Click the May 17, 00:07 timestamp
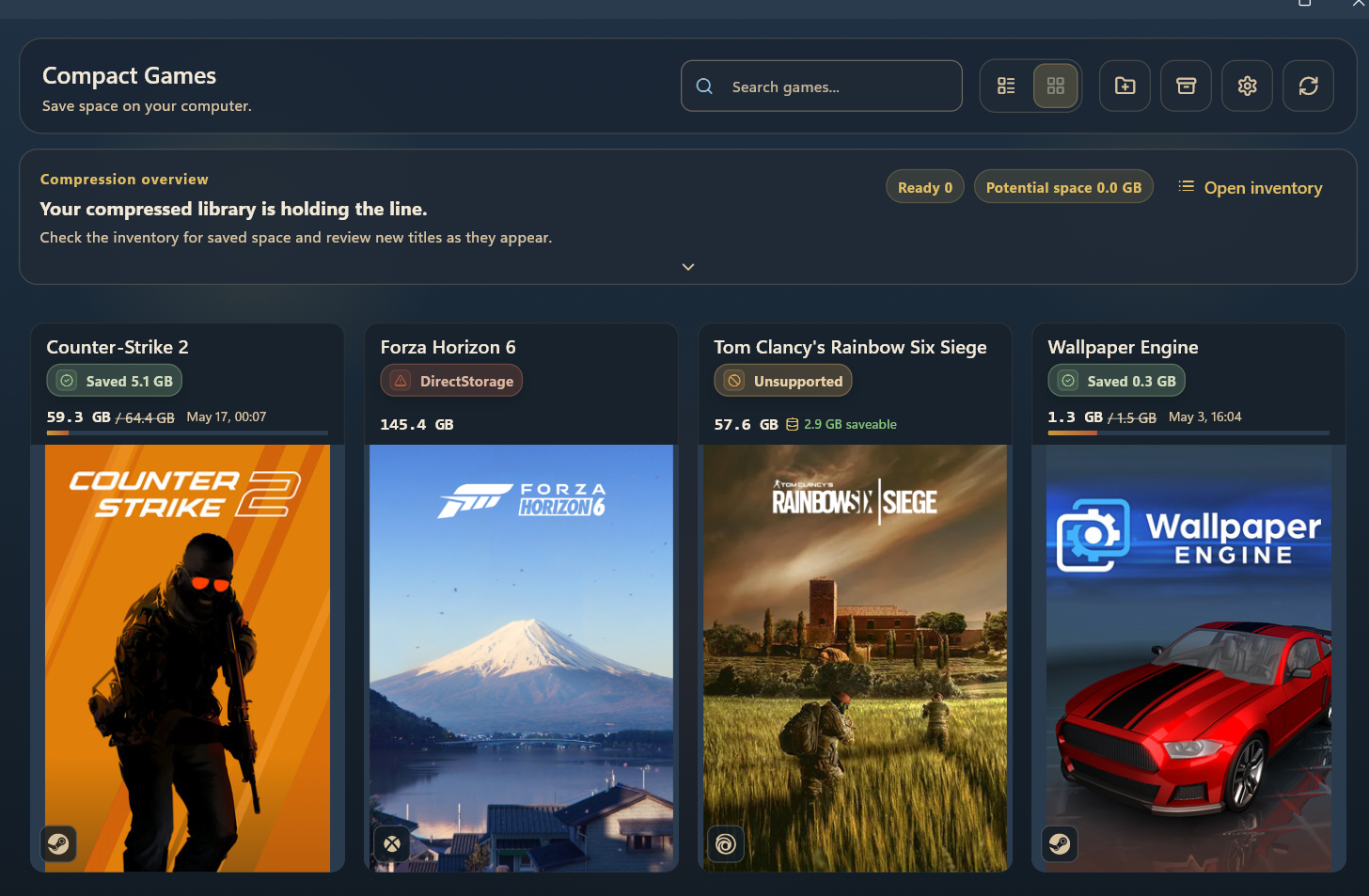The width and height of the screenshot is (1369, 896). [x=227, y=417]
